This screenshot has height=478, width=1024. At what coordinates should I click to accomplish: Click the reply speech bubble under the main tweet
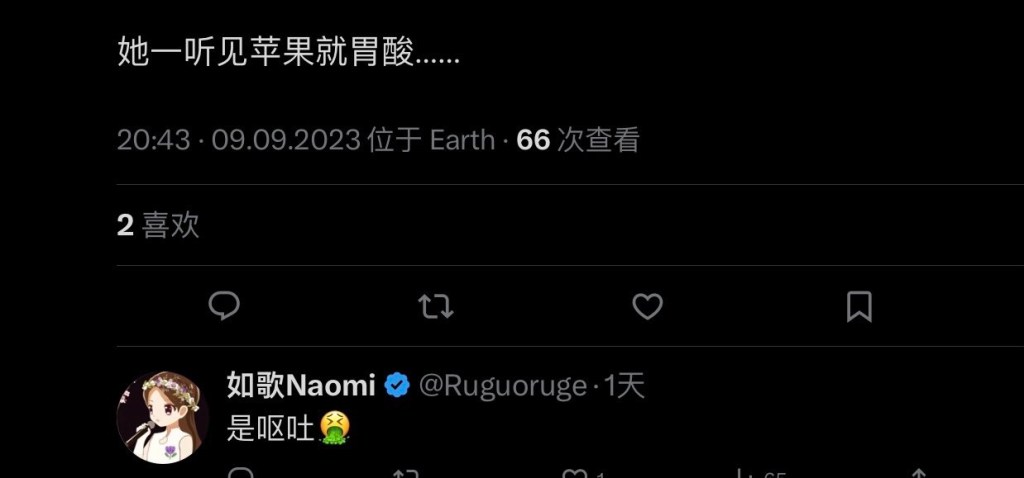(224, 306)
